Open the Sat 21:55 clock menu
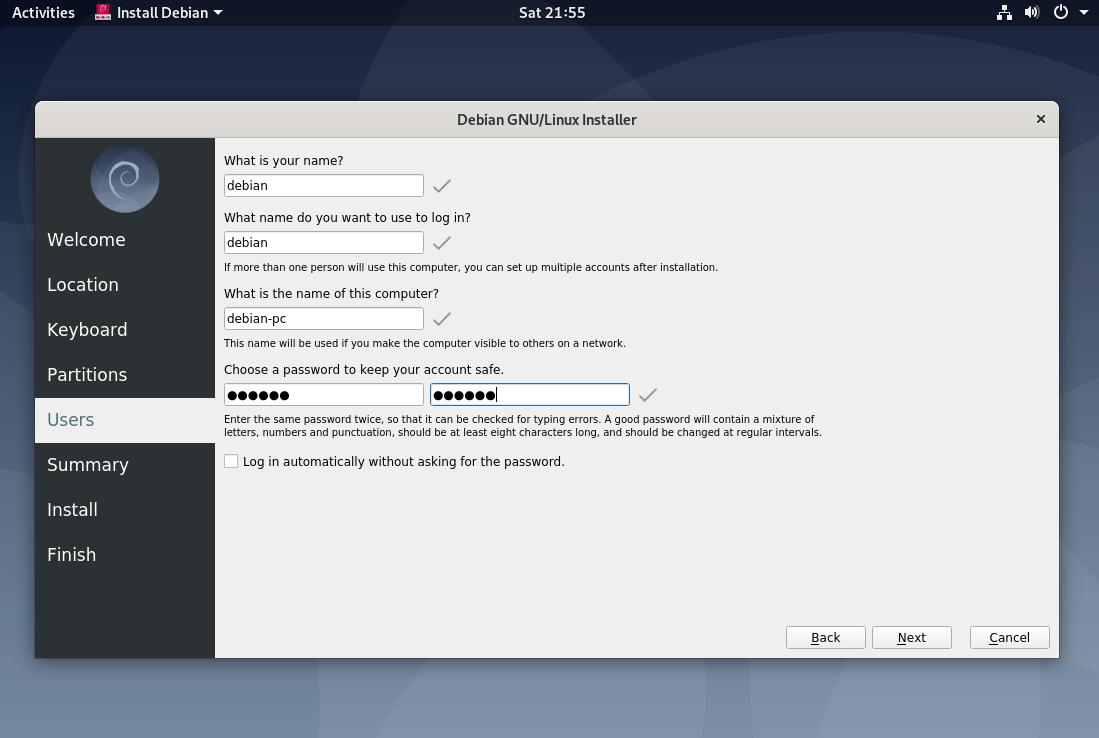 tap(552, 13)
